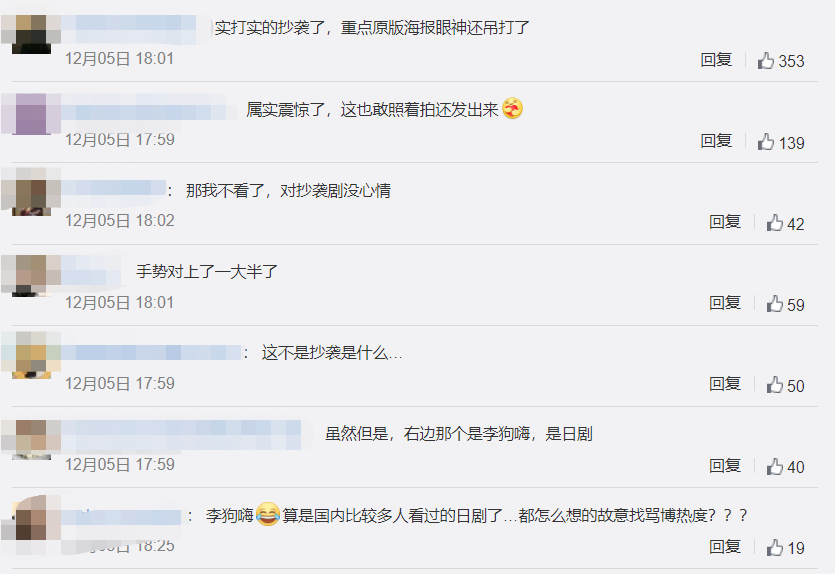This screenshot has height=574, width=835.
Task: Reply to the comment with 59 likes
Action: click(x=725, y=303)
